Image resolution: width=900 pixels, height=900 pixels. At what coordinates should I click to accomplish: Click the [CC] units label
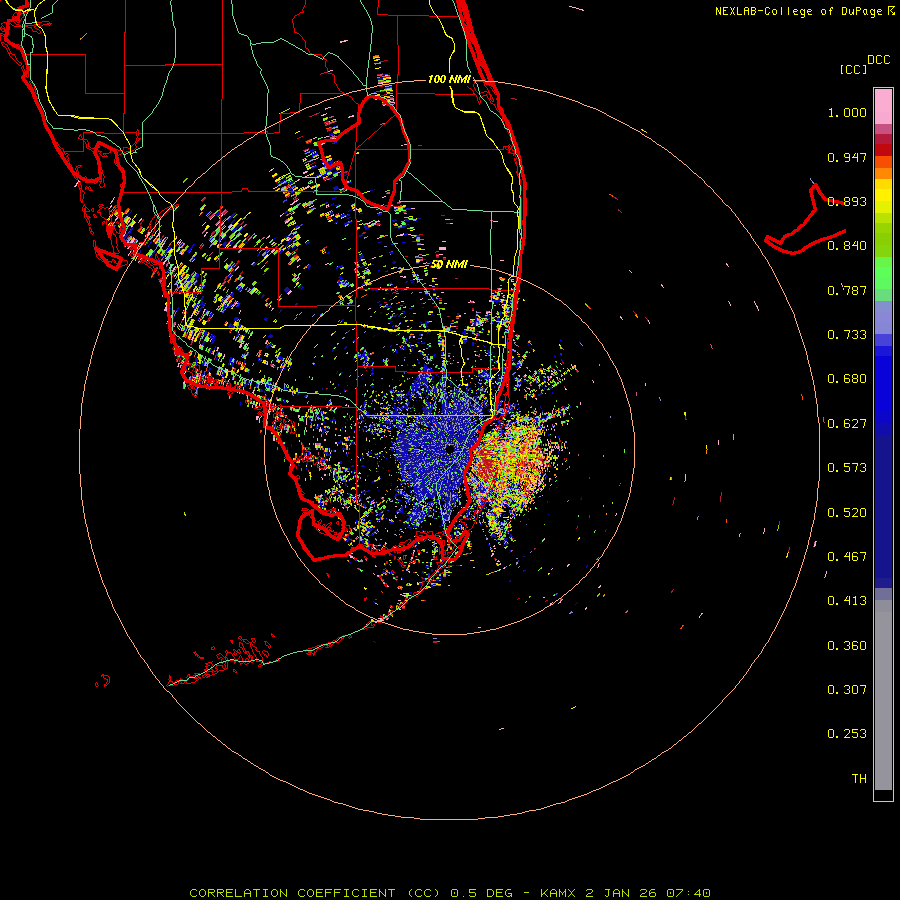(x=854, y=69)
